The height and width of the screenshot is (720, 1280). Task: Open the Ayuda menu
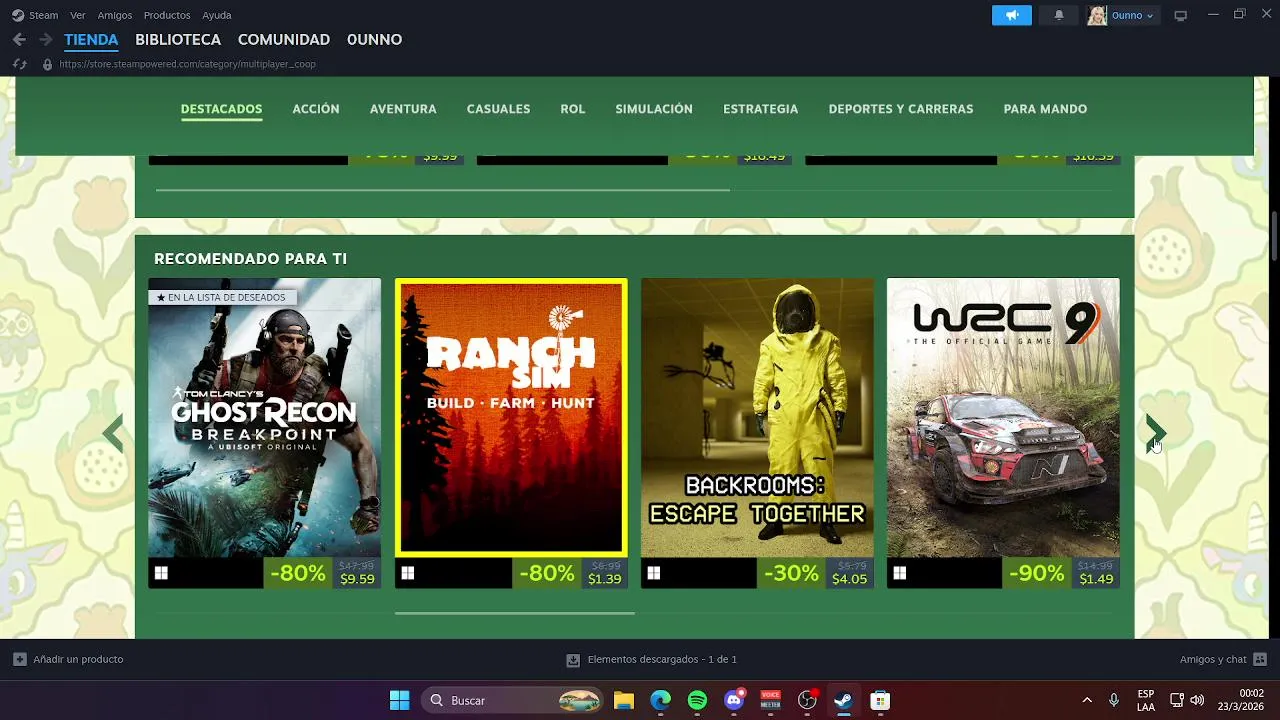click(217, 15)
